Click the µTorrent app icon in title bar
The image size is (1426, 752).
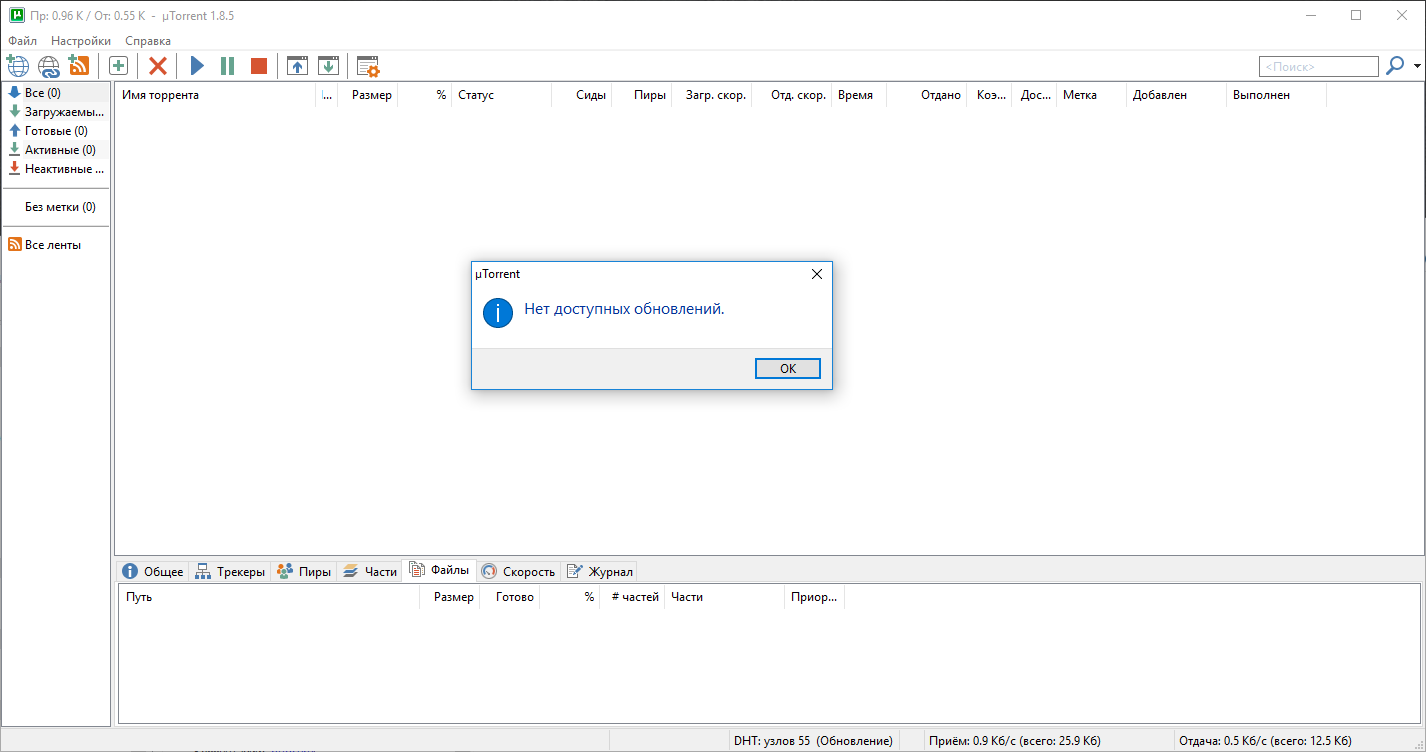17,15
